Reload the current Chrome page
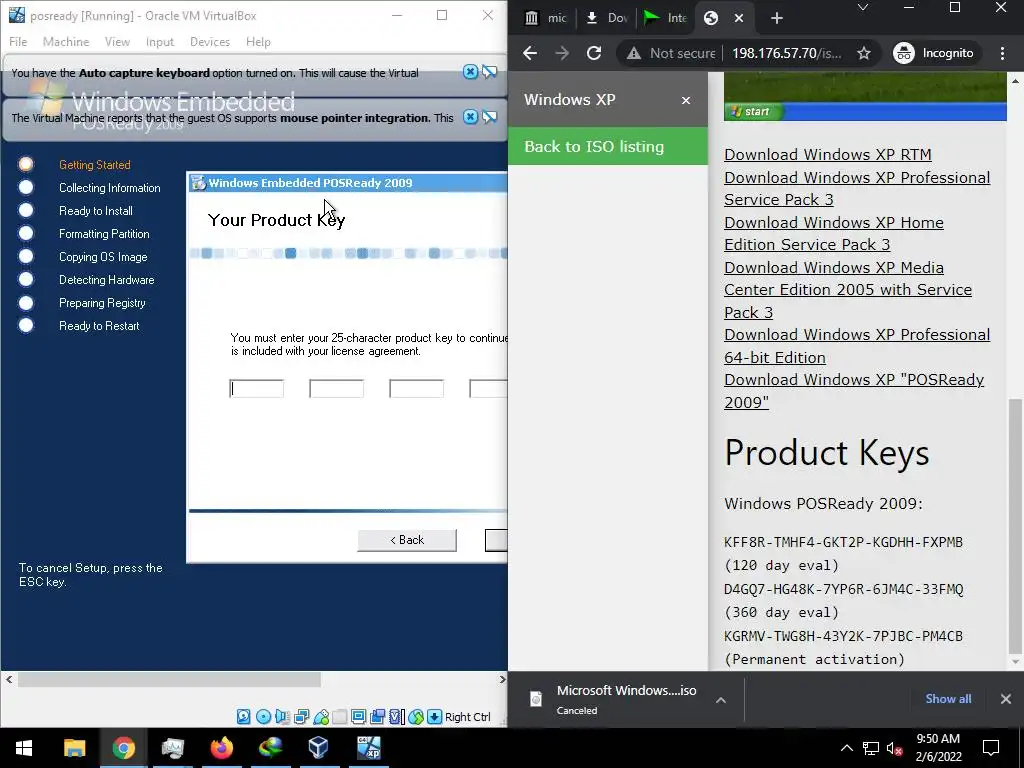Viewport: 1024px width, 768px height. click(594, 53)
